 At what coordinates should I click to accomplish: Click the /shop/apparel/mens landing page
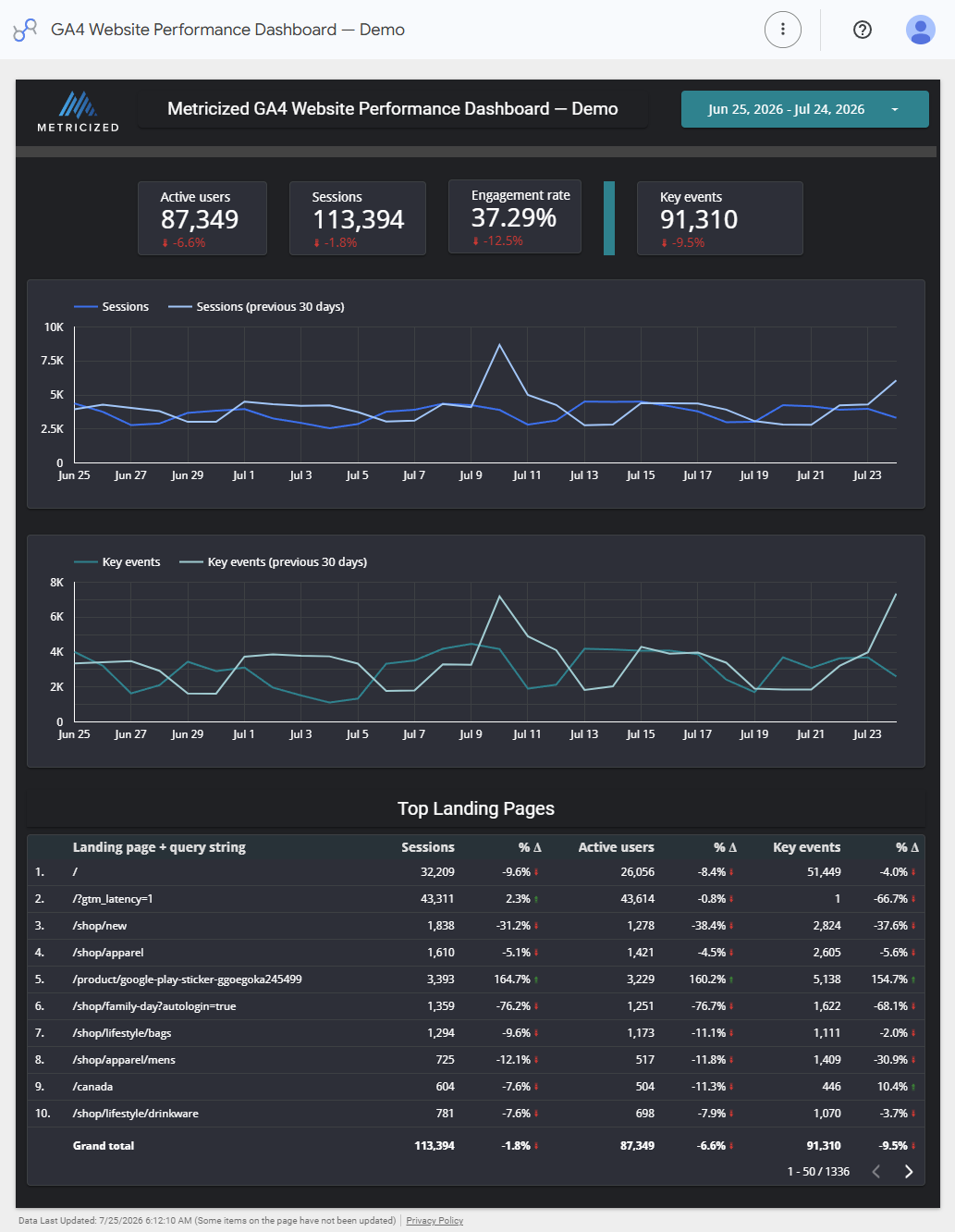point(124,1060)
